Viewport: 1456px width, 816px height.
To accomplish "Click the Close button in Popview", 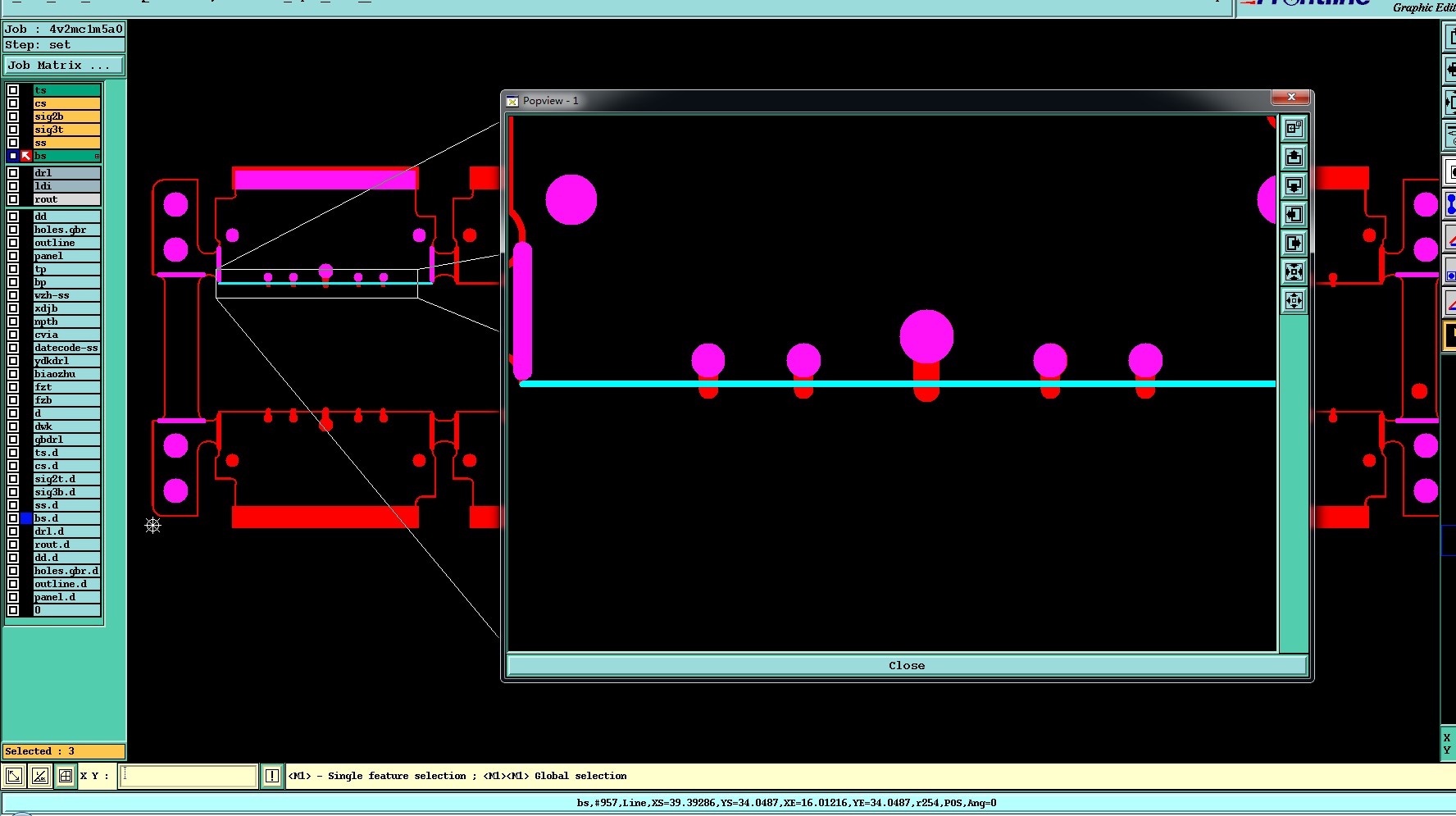I will tap(907, 665).
